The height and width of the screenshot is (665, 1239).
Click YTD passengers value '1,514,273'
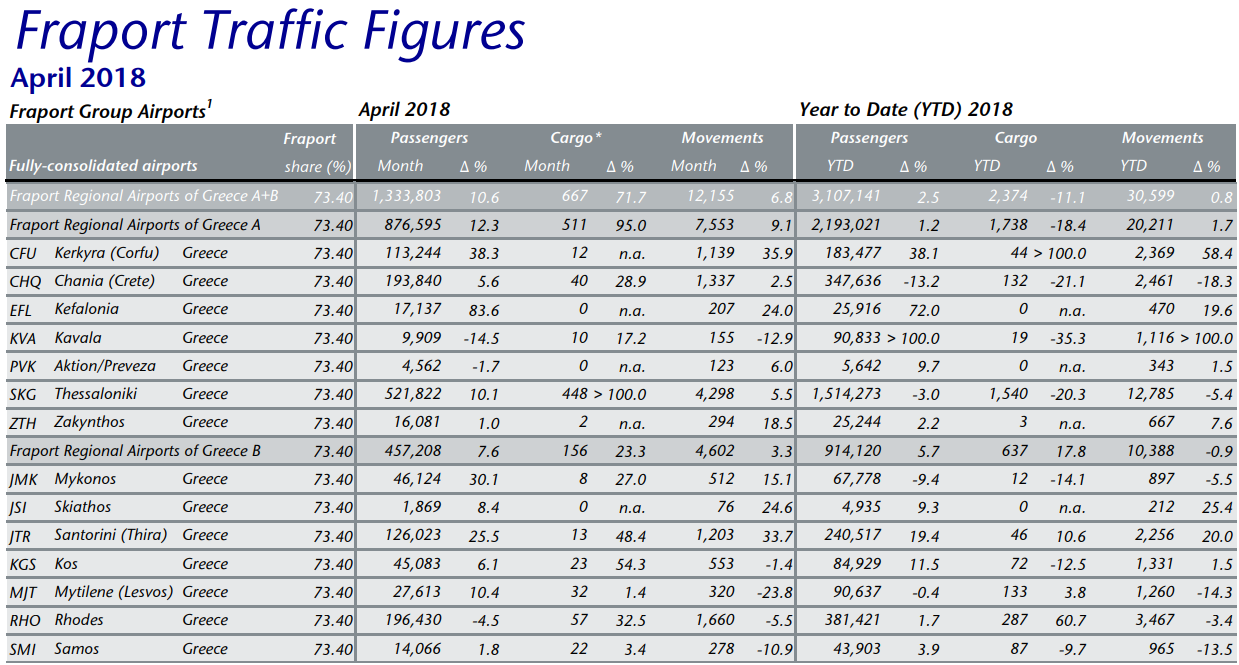point(846,394)
